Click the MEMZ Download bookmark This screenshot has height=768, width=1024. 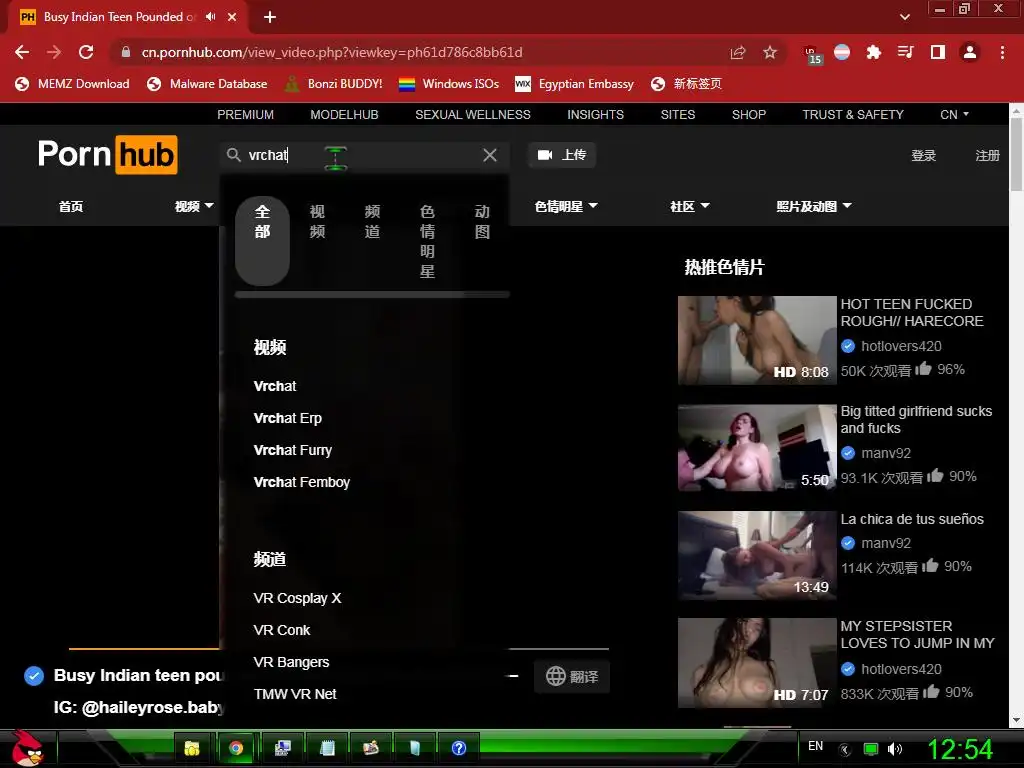72,84
